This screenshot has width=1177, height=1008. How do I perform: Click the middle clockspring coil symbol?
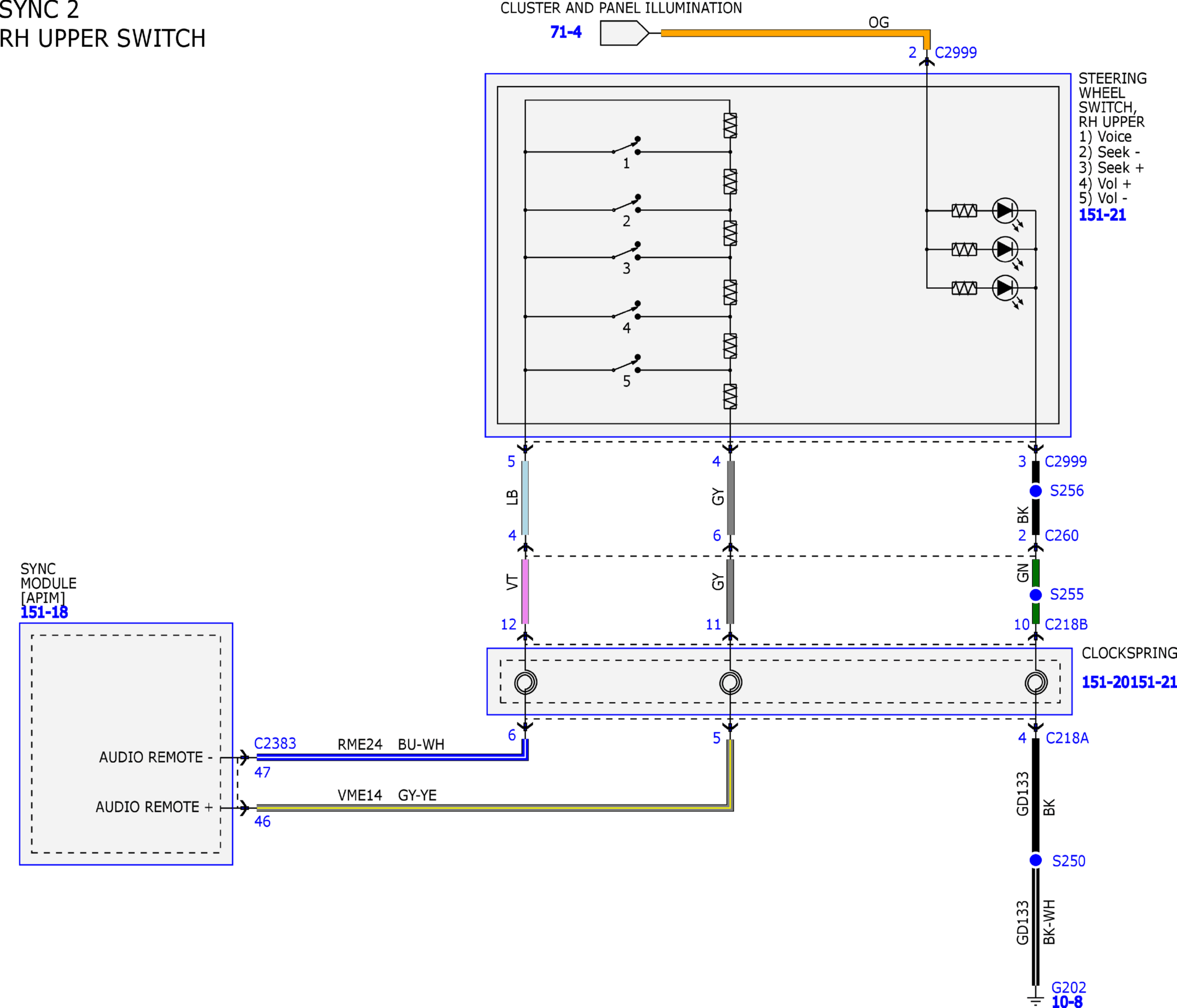pos(731,682)
